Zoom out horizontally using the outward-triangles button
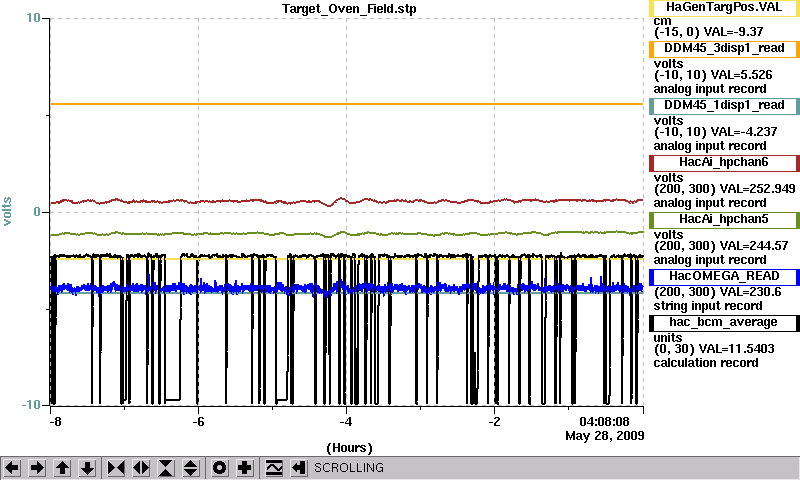Screen dimensions: 800x480 tap(141, 467)
